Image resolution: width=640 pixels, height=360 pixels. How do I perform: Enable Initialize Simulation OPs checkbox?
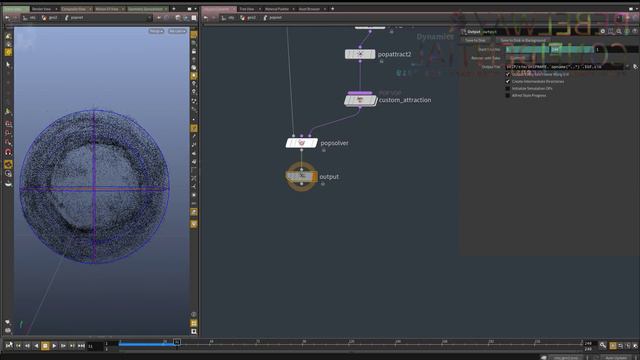tap(508, 89)
